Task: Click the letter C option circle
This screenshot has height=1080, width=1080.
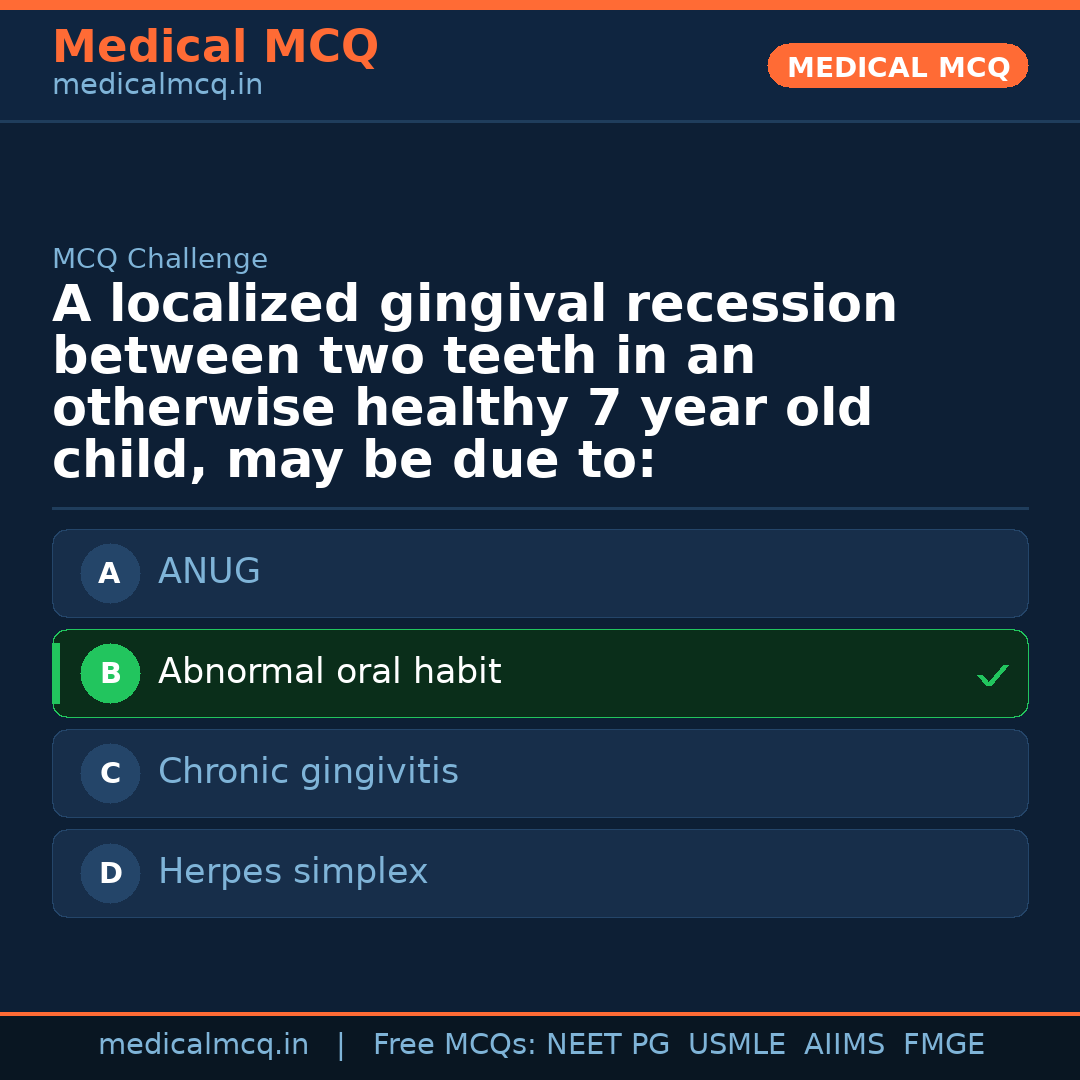Action: 110,774
